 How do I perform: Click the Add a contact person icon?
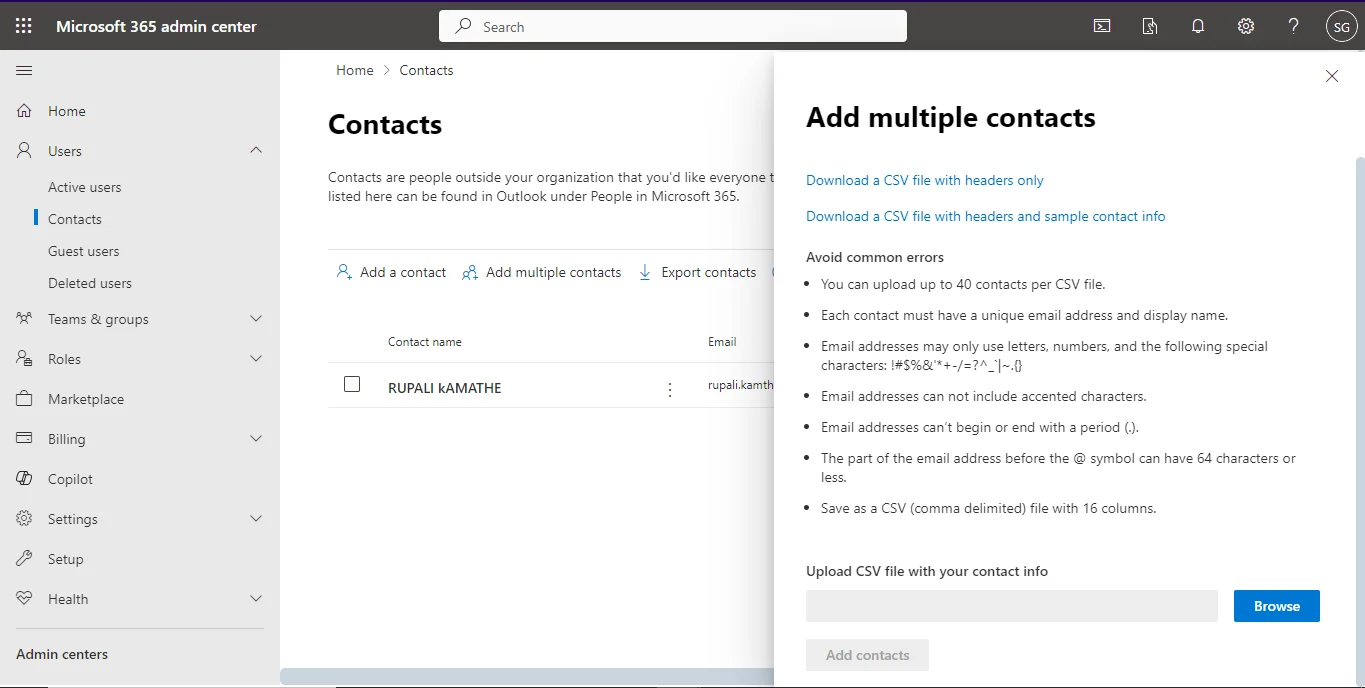click(344, 272)
